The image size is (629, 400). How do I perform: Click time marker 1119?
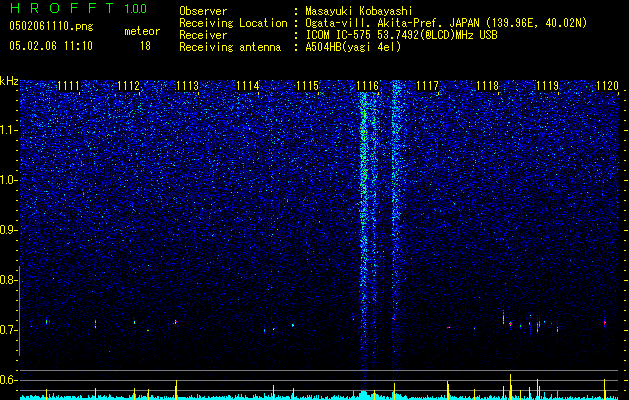point(547,86)
